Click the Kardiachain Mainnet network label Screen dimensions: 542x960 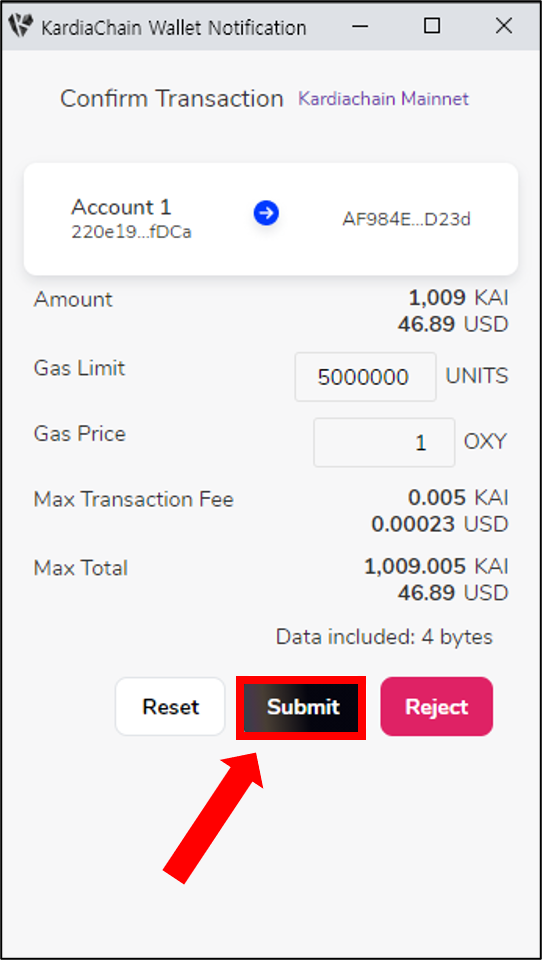tap(383, 99)
